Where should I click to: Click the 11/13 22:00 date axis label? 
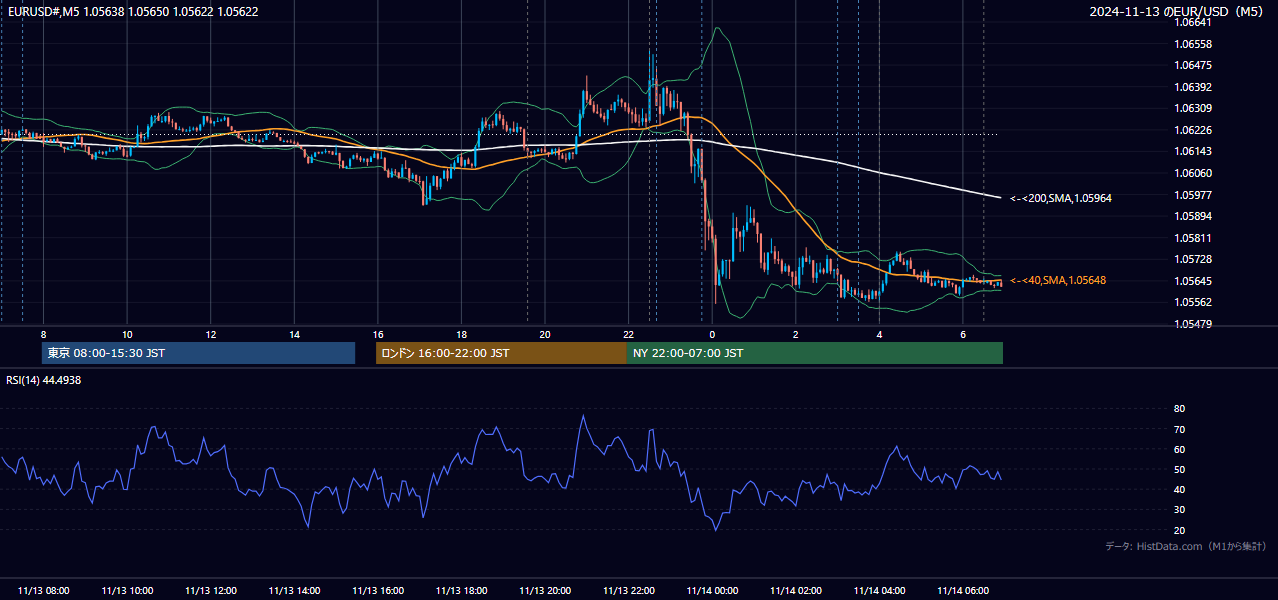pyautogui.click(x=628, y=591)
